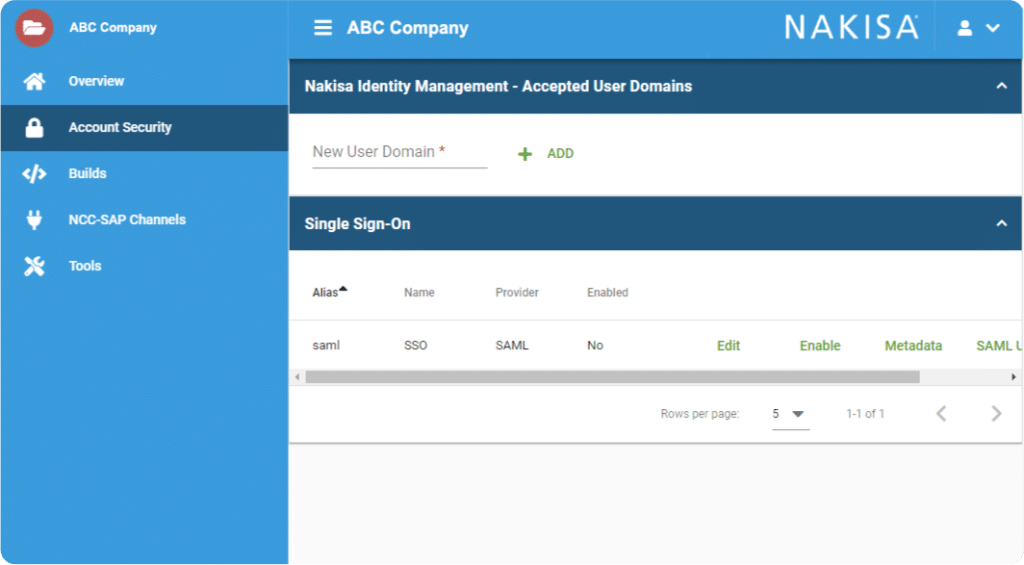
Task: Click the horizontal table scrollbar
Action: (x=613, y=377)
